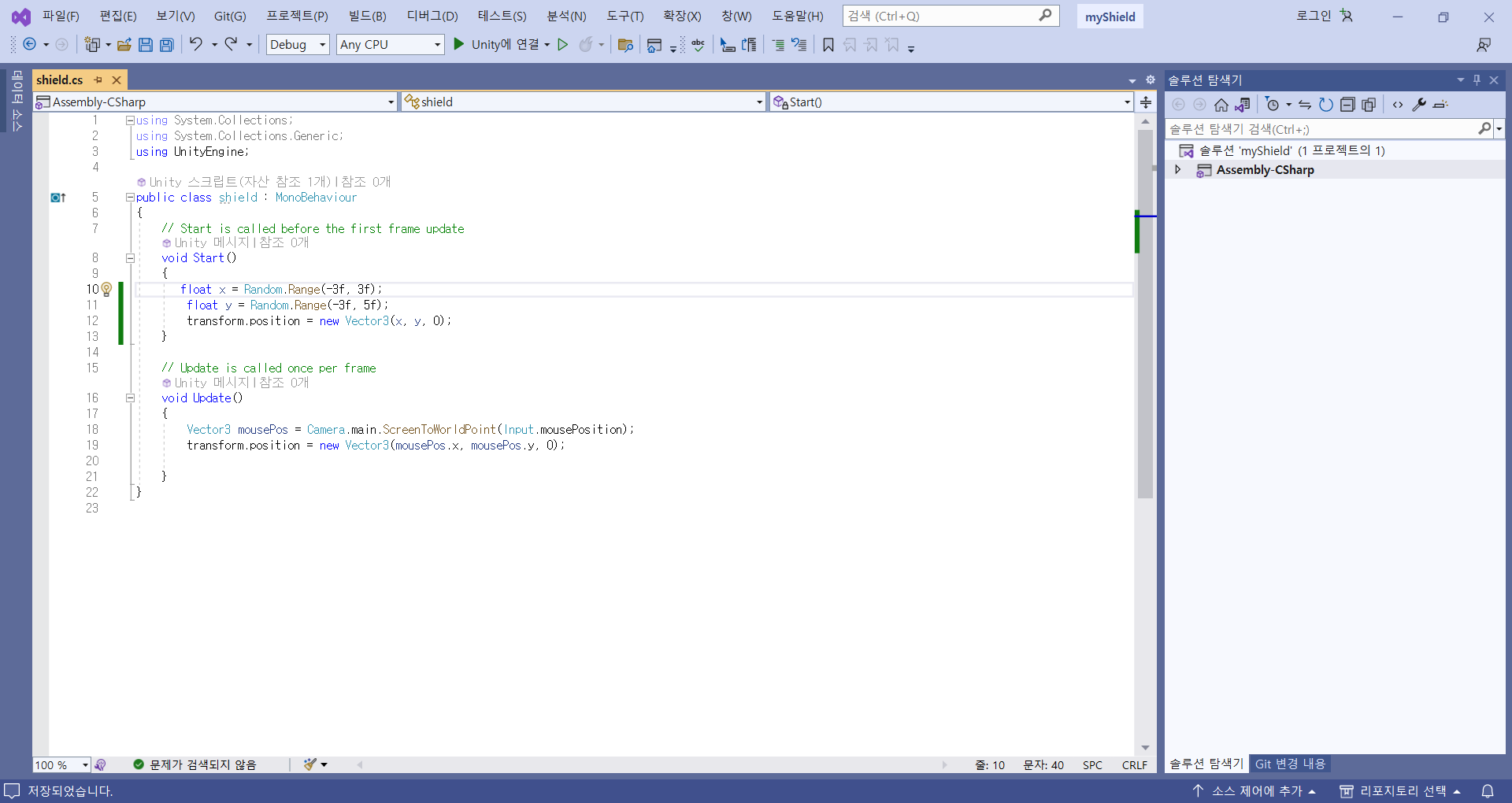This screenshot has height=803, width=1512.
Task: Toggle pin on the shield.cs tab
Action: (x=98, y=80)
